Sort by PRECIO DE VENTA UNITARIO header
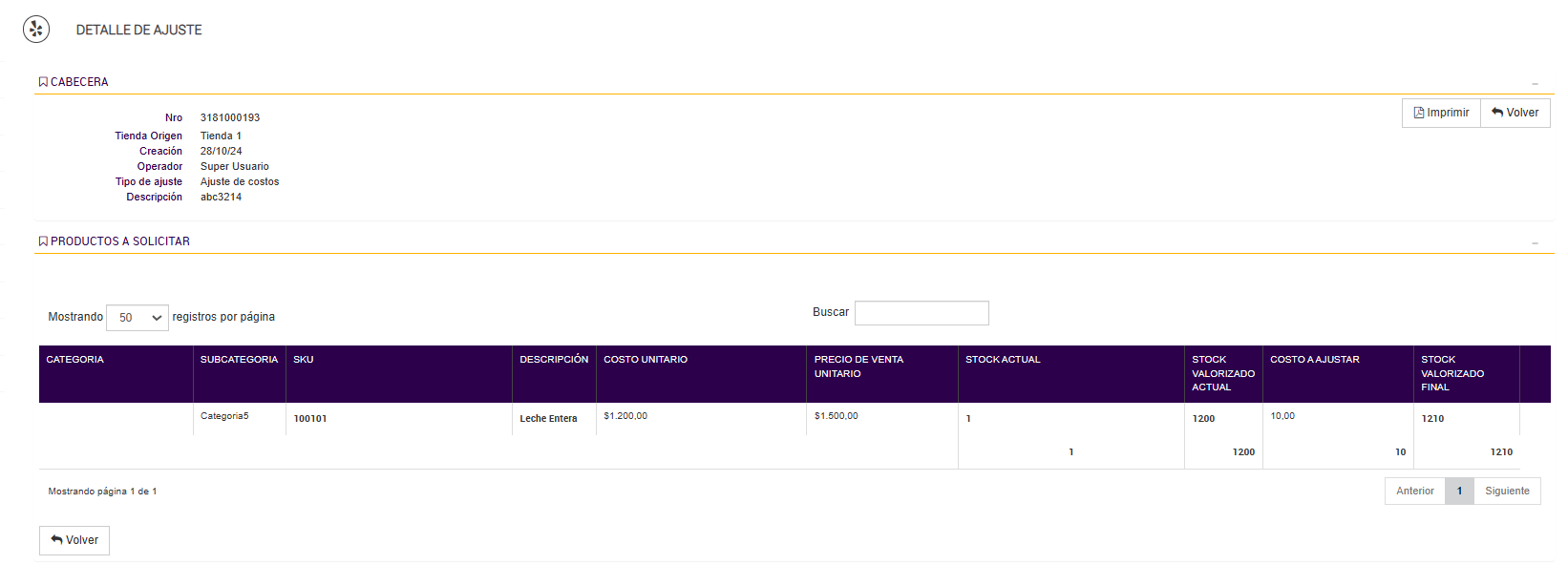The height and width of the screenshot is (565, 1568). point(882,374)
